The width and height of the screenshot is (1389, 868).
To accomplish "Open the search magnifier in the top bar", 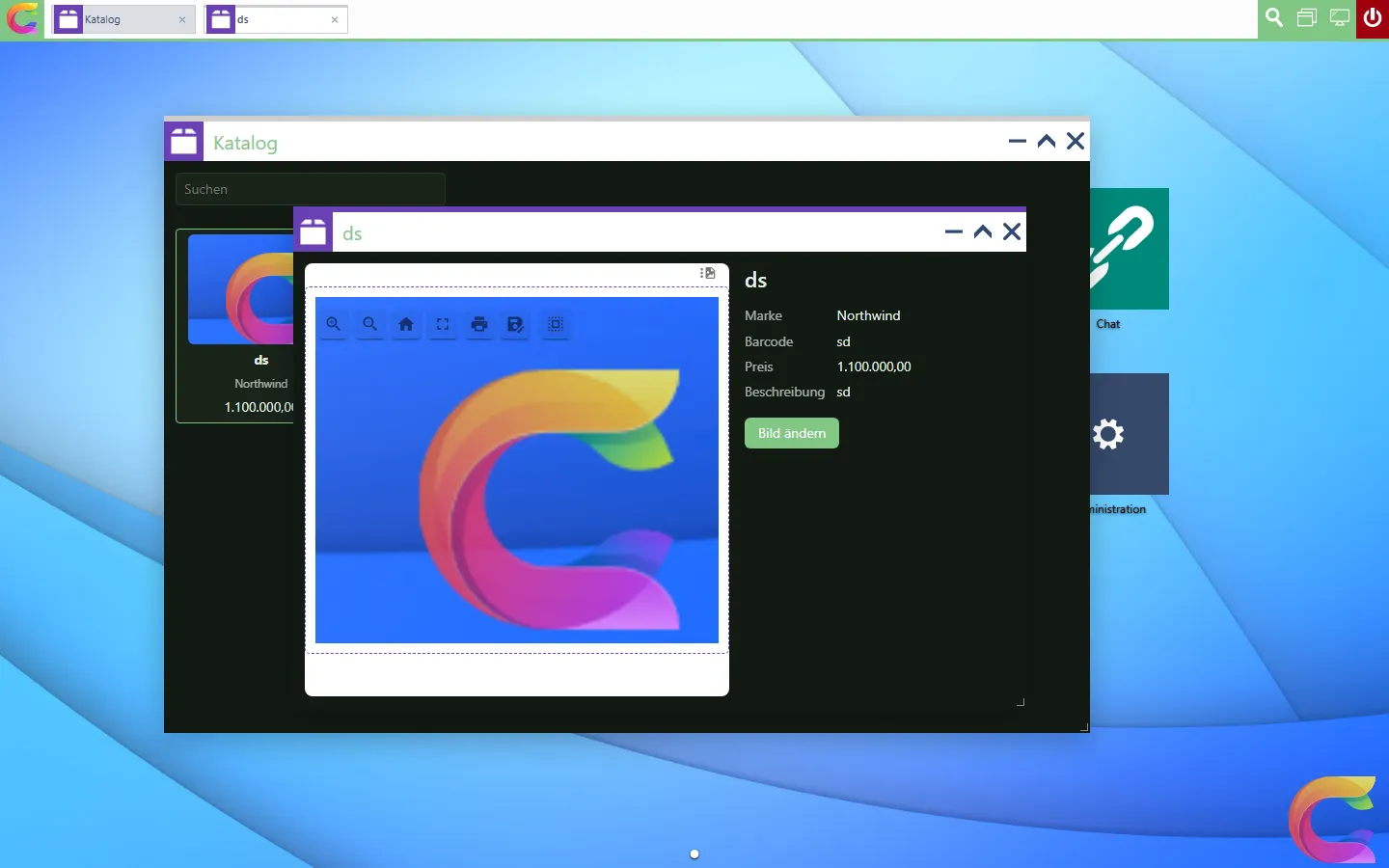I will coord(1274,18).
